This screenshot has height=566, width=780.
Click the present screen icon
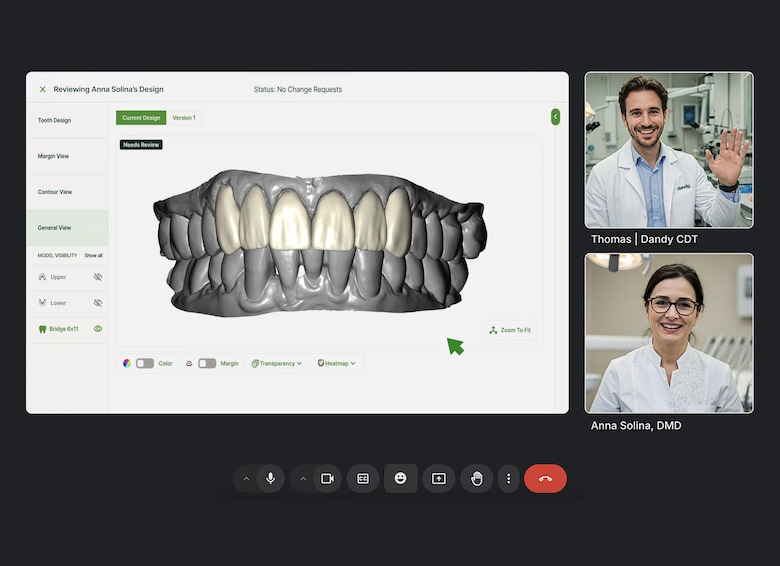click(x=438, y=479)
